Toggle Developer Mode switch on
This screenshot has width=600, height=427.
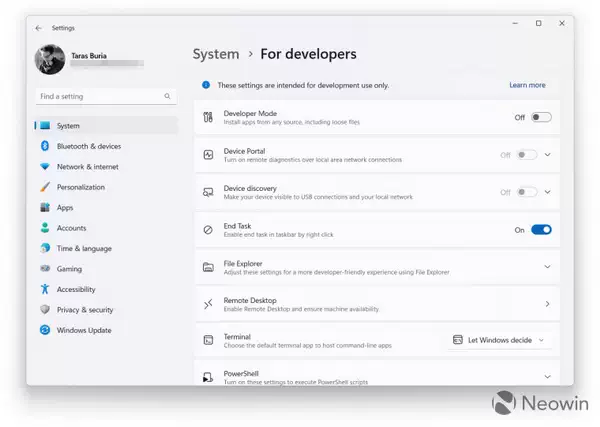pyautogui.click(x=541, y=117)
